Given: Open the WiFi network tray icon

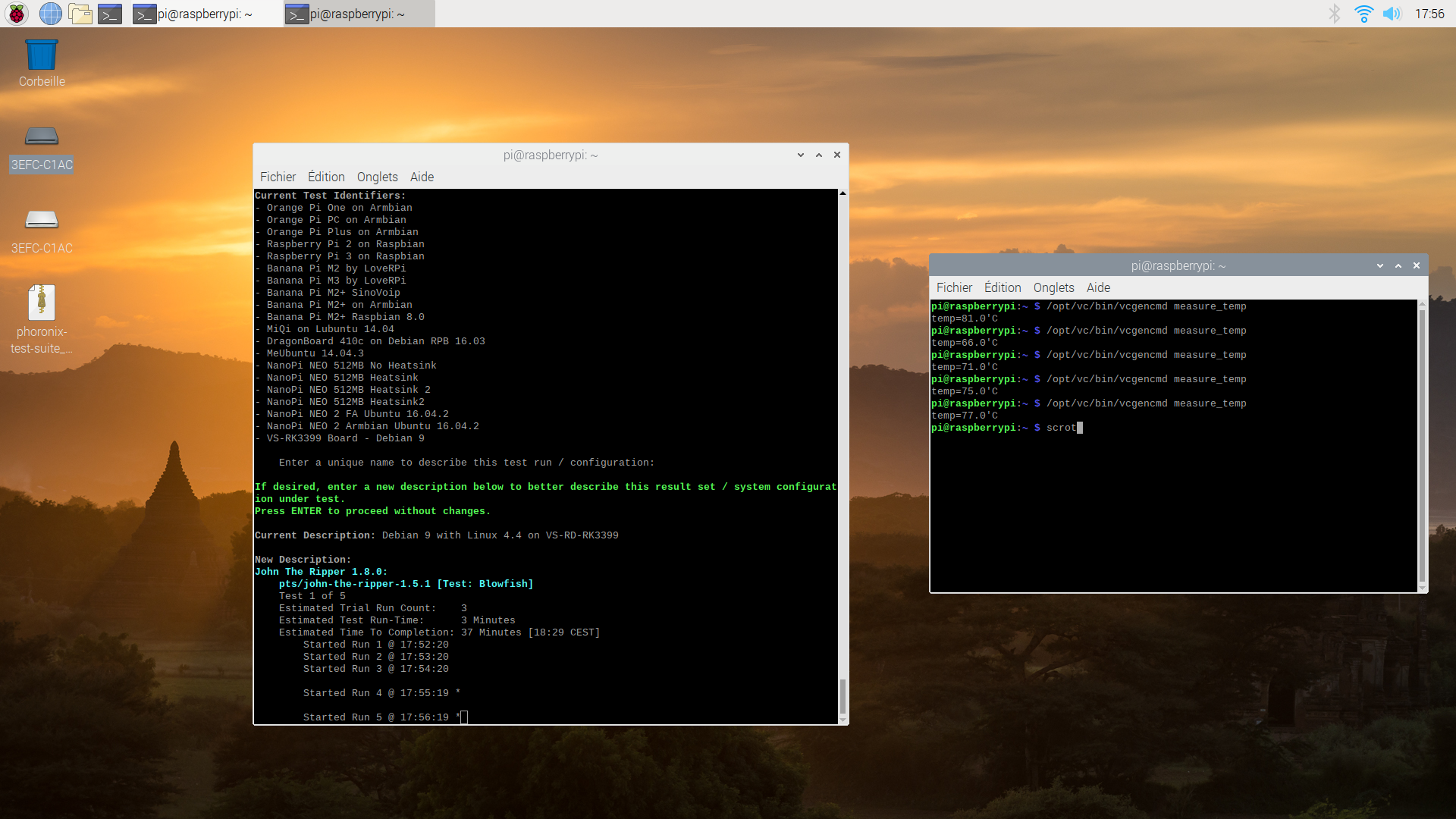Looking at the screenshot, I should (x=1363, y=14).
